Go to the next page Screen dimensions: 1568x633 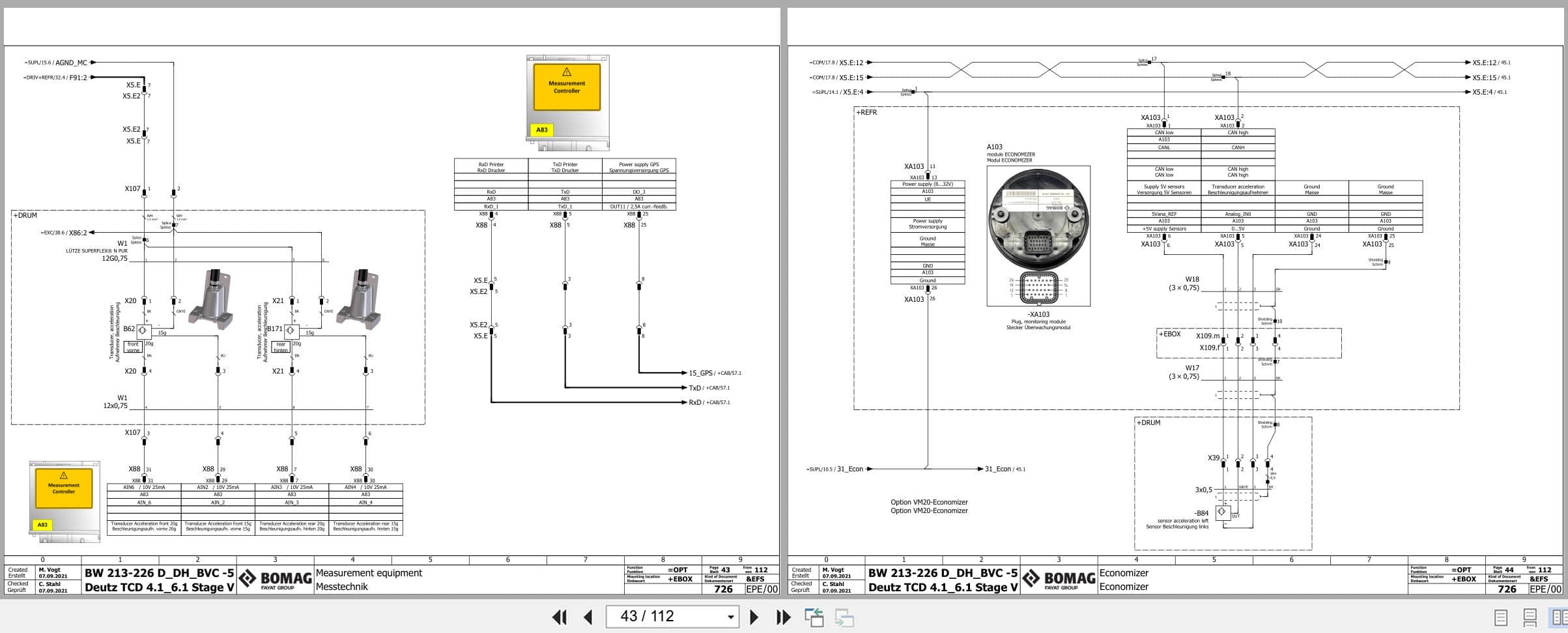click(754, 617)
